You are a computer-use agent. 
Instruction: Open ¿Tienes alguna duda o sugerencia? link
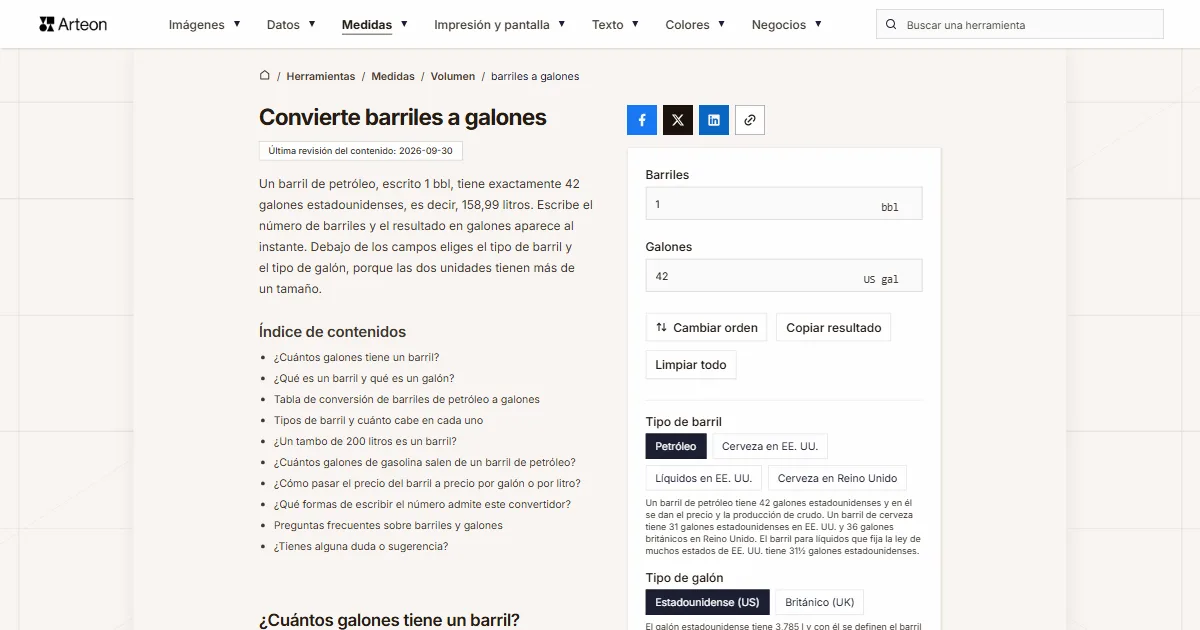361,546
